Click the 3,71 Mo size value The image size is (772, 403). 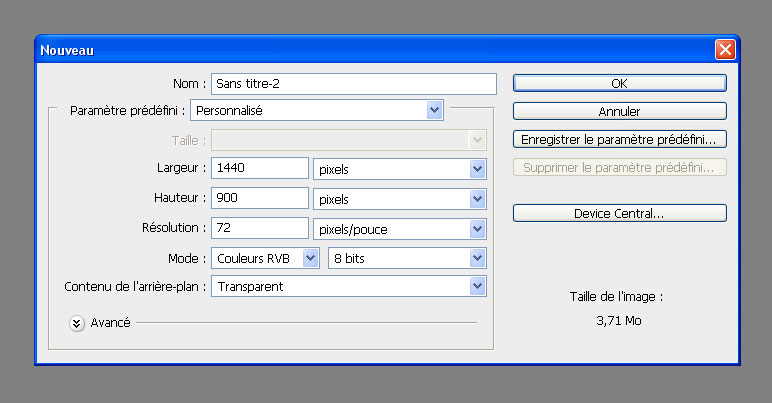[619, 321]
